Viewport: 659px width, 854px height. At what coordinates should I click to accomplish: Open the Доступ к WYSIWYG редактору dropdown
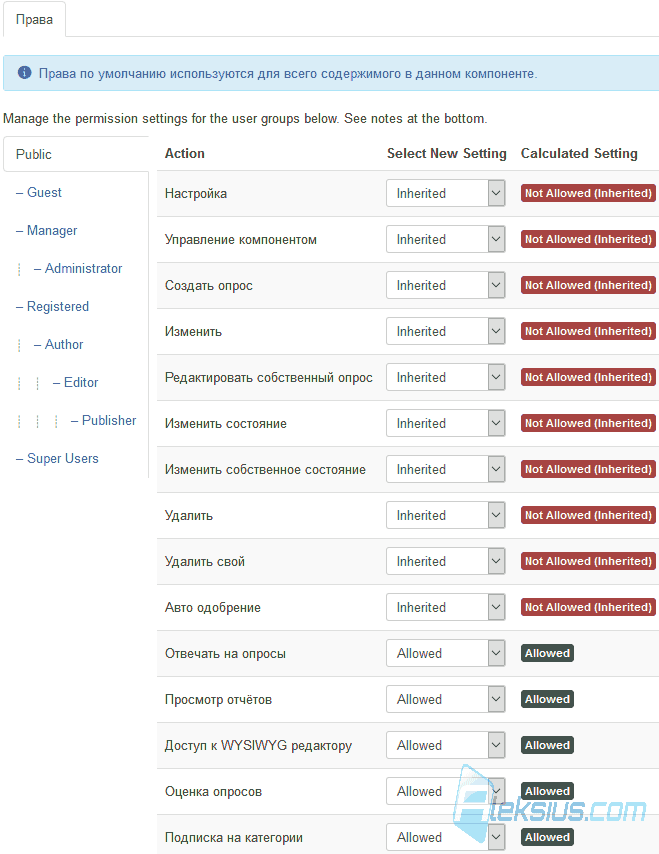coord(446,746)
